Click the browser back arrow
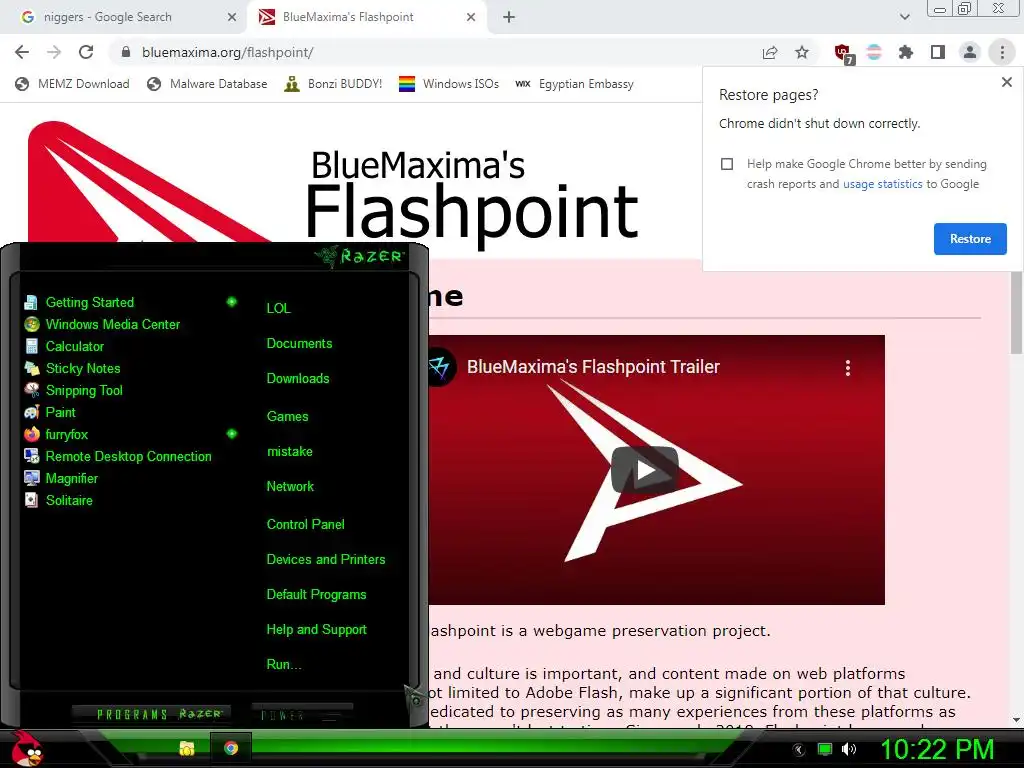The height and width of the screenshot is (768, 1024). 22,52
